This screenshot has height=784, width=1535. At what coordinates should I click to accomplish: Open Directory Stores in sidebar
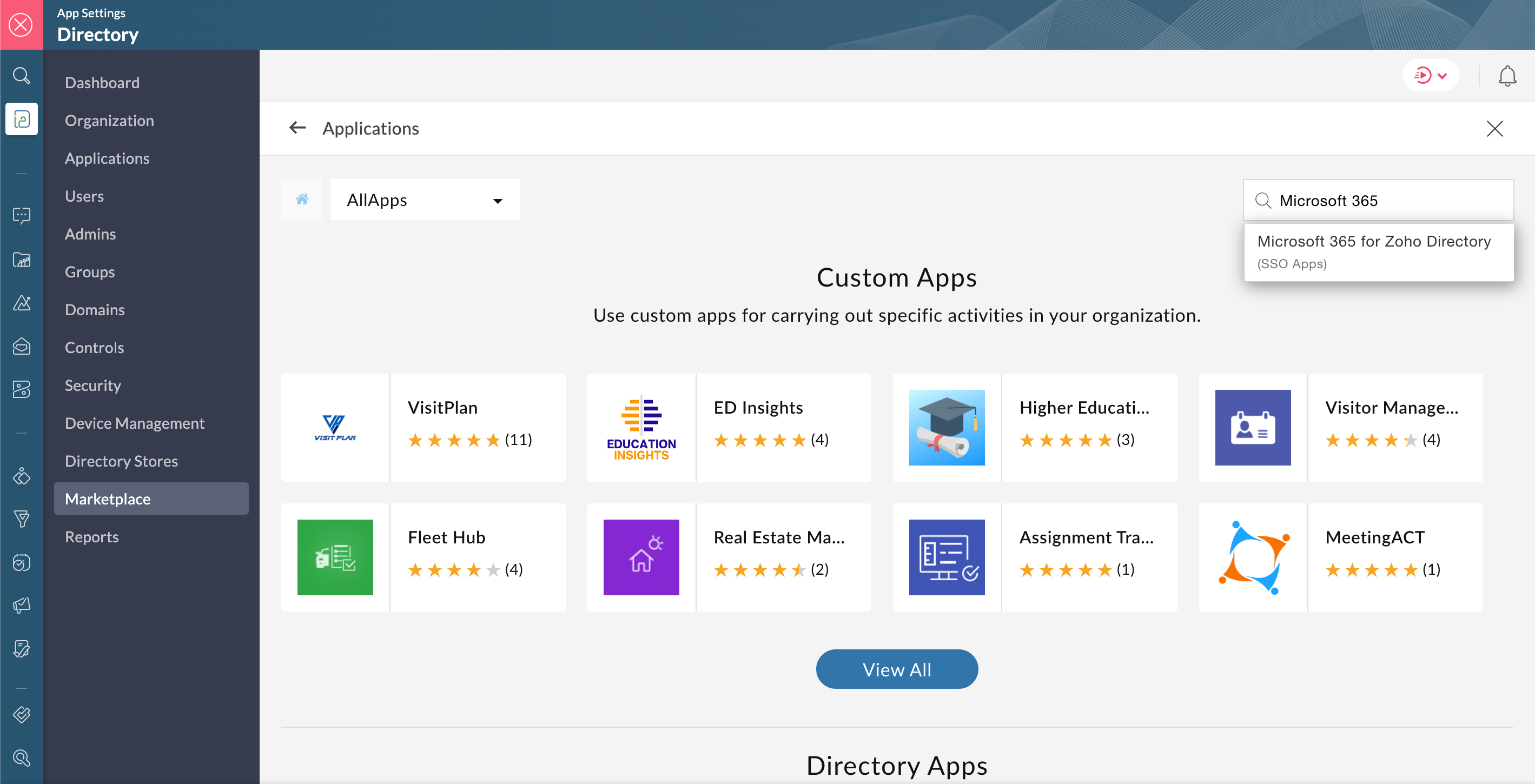(x=121, y=461)
